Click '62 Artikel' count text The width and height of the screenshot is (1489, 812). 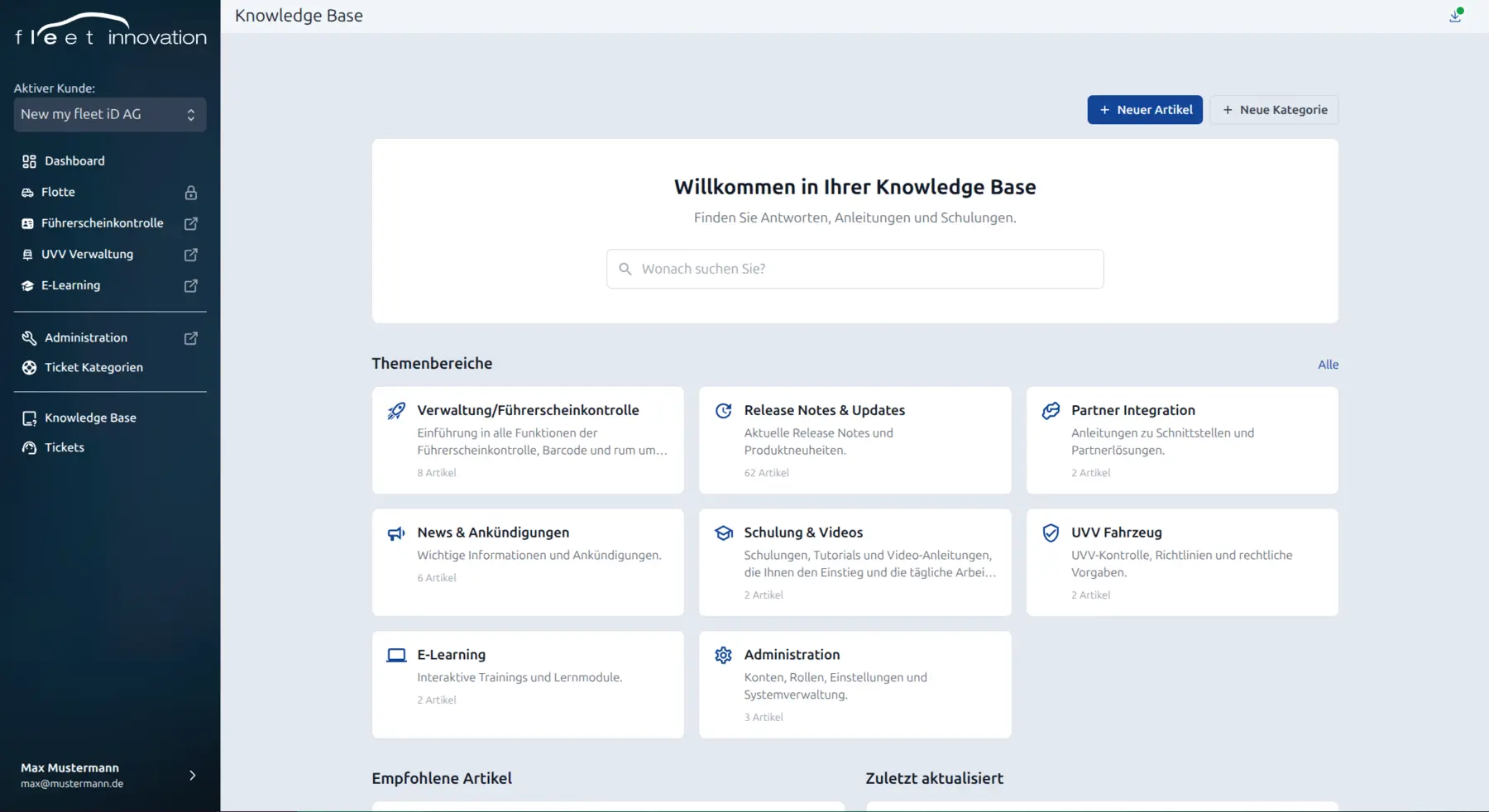click(x=766, y=473)
